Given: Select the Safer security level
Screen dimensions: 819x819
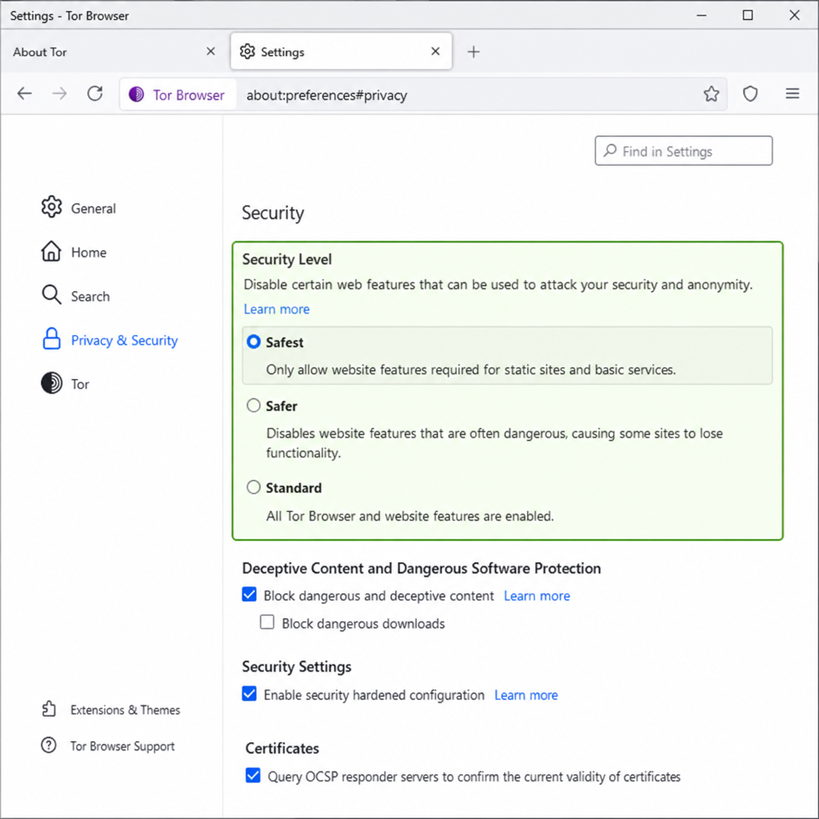Looking at the screenshot, I should pos(253,405).
